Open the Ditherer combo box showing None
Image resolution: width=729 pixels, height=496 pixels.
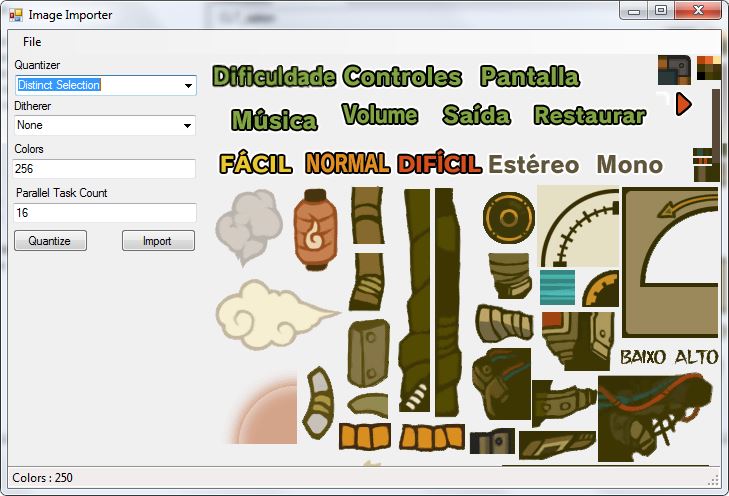[x=105, y=126]
